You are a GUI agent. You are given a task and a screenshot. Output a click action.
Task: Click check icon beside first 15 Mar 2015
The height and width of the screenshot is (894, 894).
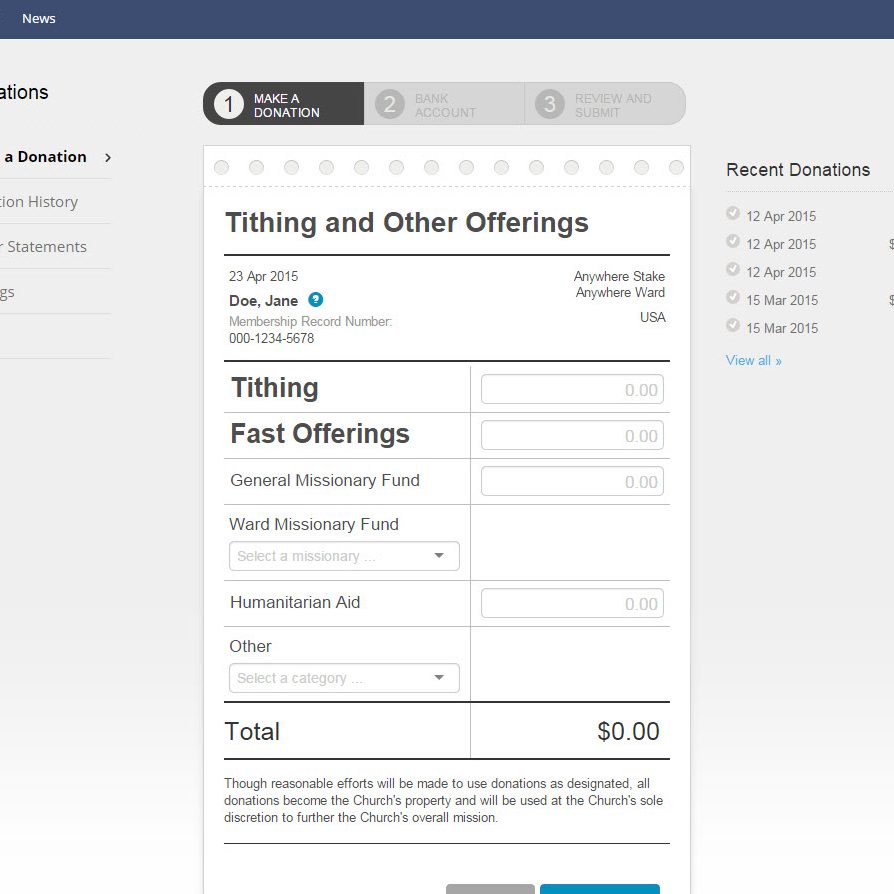point(733,298)
